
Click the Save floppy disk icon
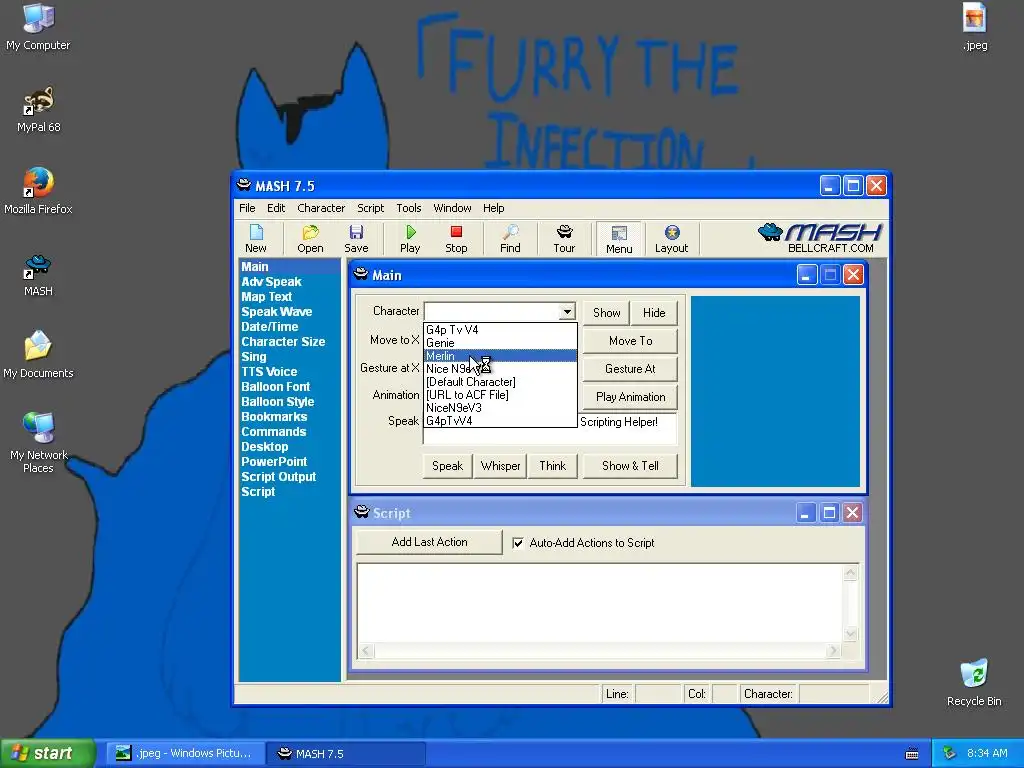(356, 238)
